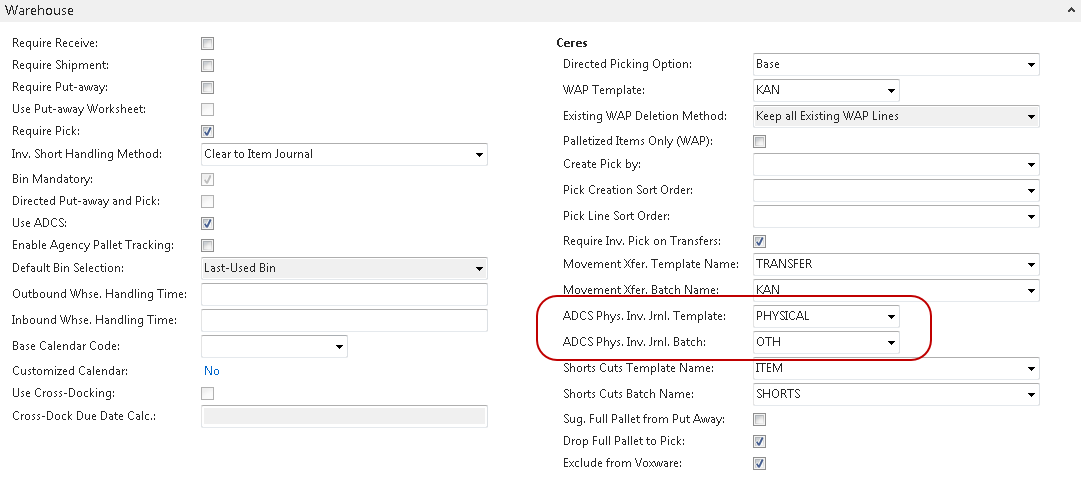This screenshot has width=1081, height=487.
Task: Toggle the Exclude from Voxware checkbox
Action: pos(759,464)
